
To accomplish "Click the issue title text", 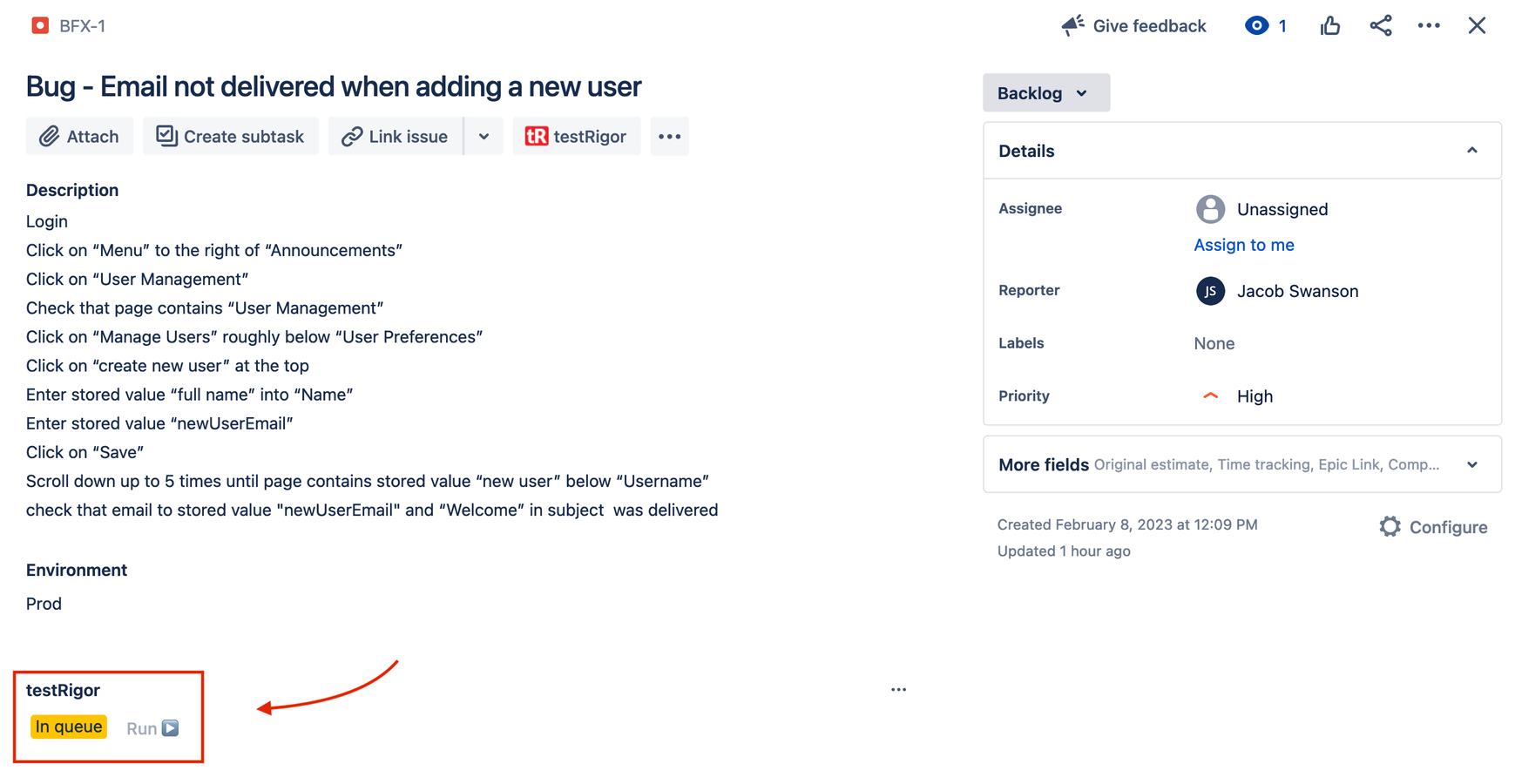I will 334,86.
